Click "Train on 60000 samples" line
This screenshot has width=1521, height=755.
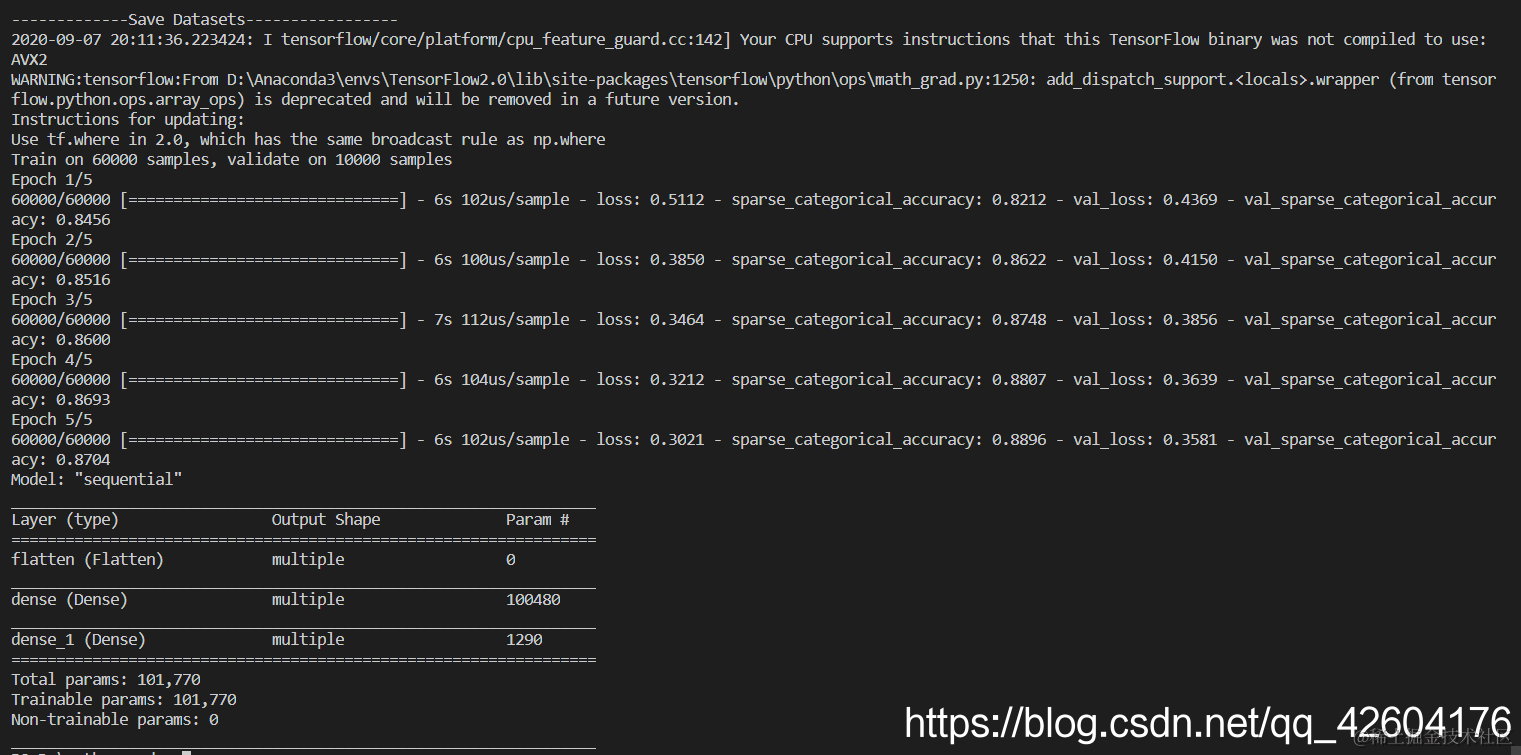(231, 160)
